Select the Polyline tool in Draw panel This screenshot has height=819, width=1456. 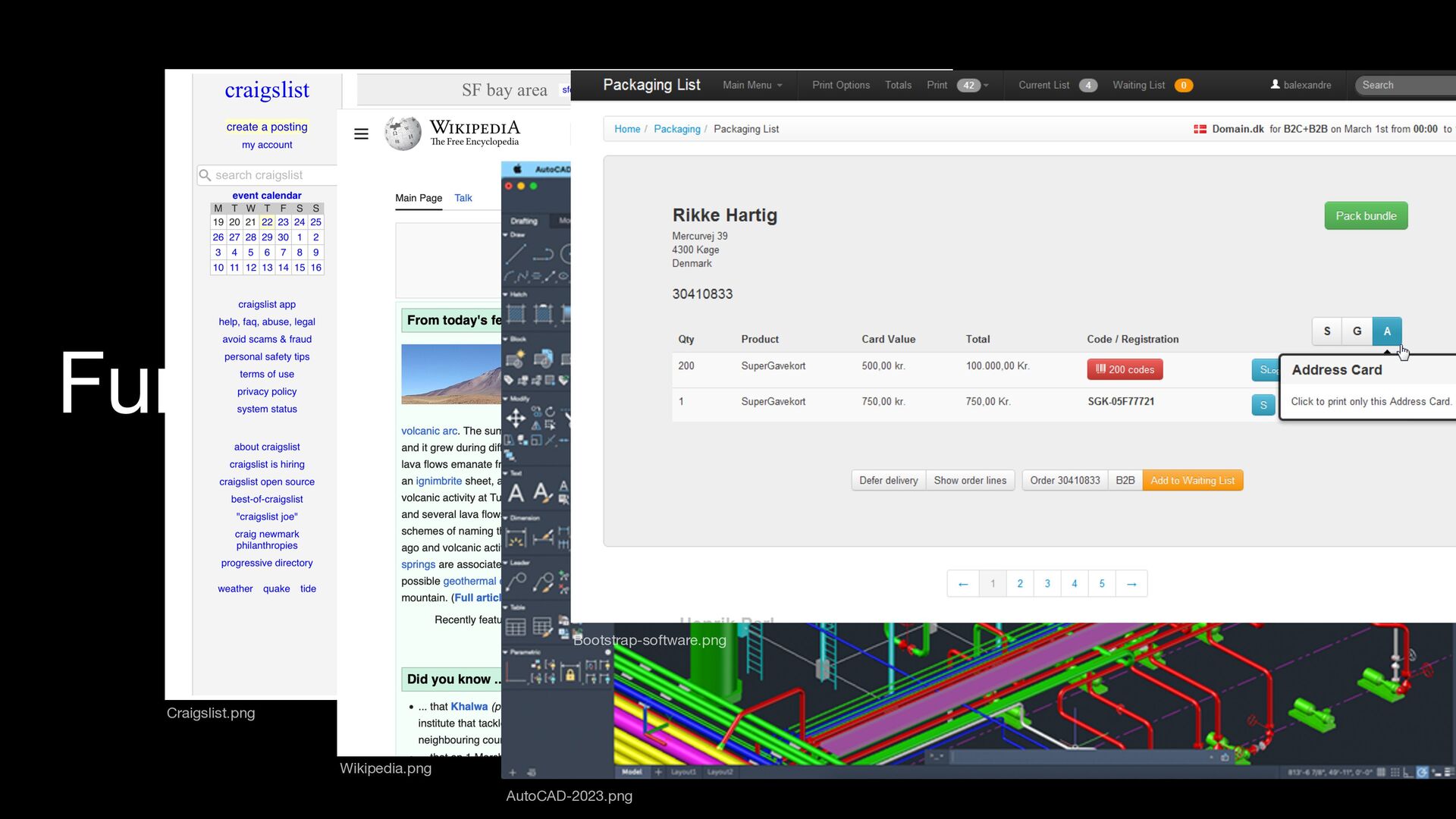[543, 254]
